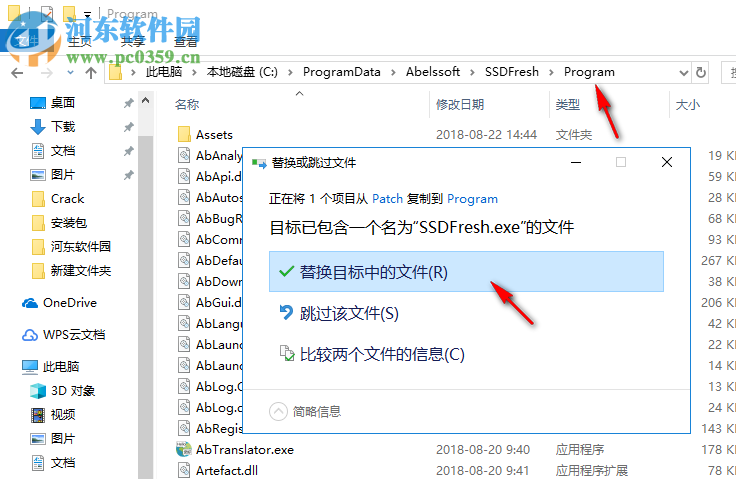The height and width of the screenshot is (479, 736).
Task: Sort by 修改日期 column header
Action: pyautogui.click(x=460, y=104)
